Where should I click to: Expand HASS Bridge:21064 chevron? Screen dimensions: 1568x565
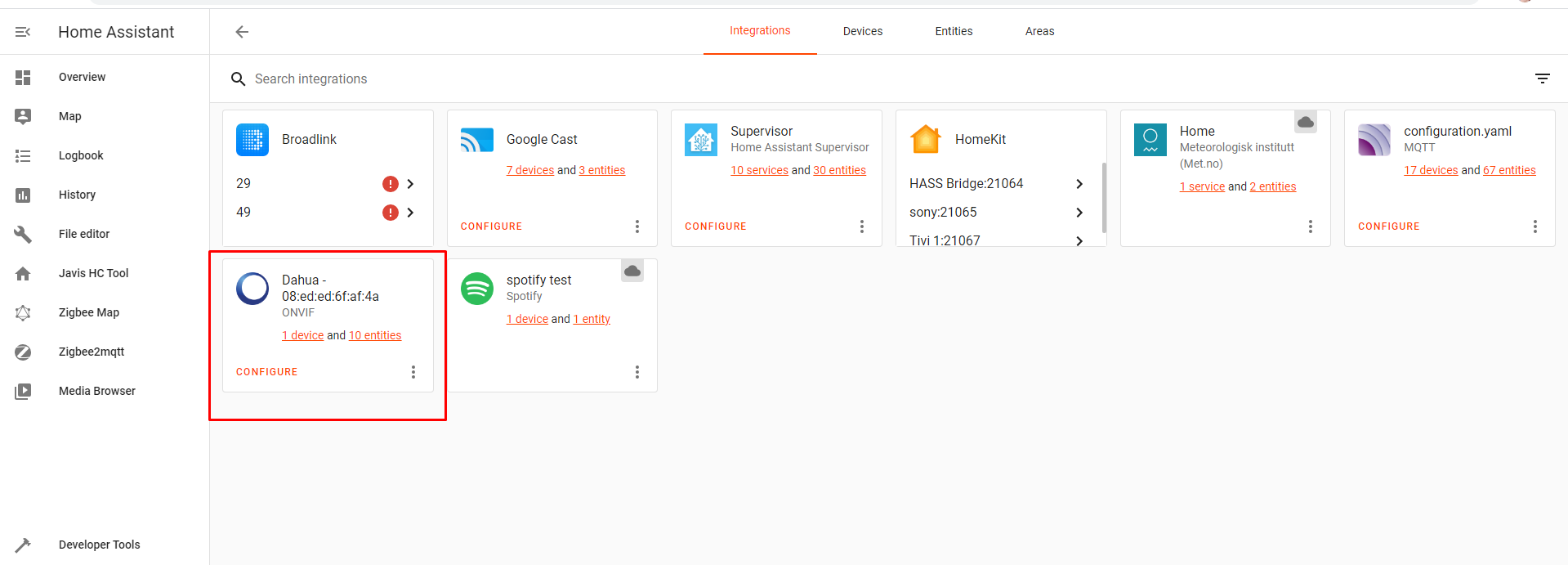1079,184
